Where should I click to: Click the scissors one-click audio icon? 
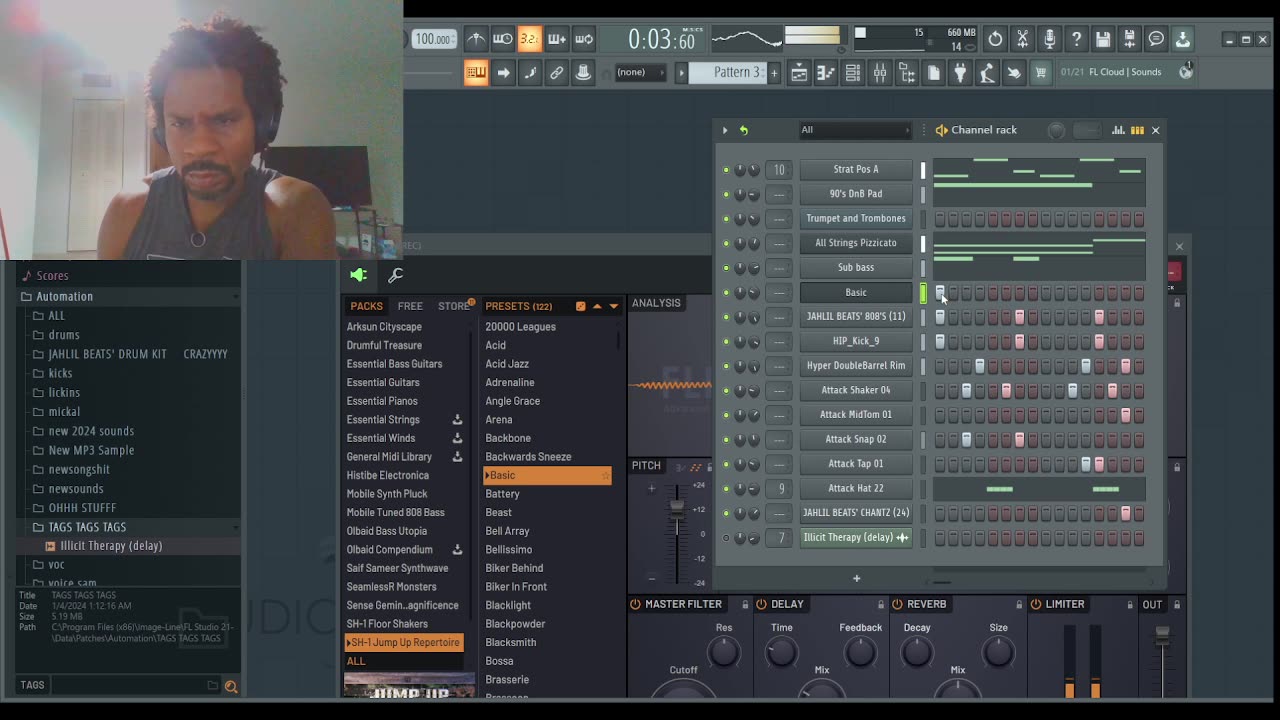tap(1022, 39)
